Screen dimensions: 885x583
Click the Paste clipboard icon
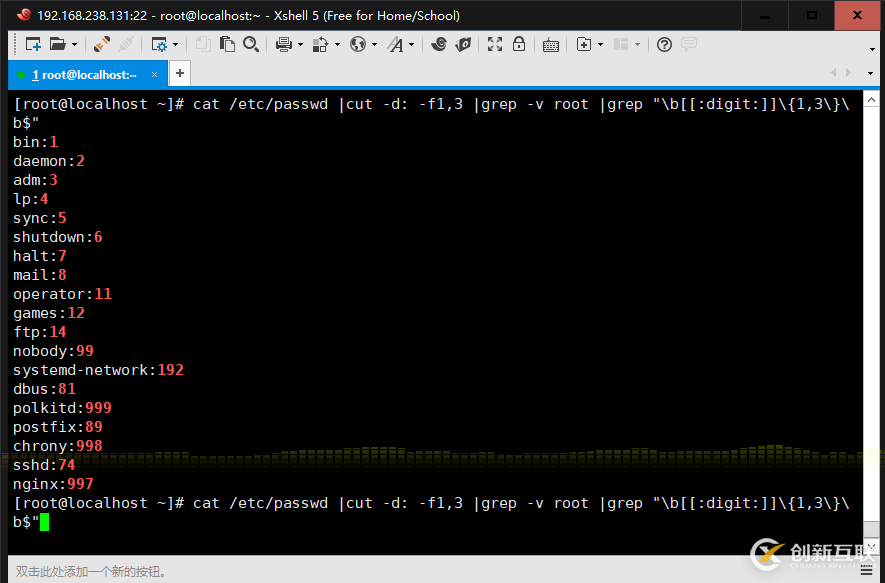click(227, 44)
